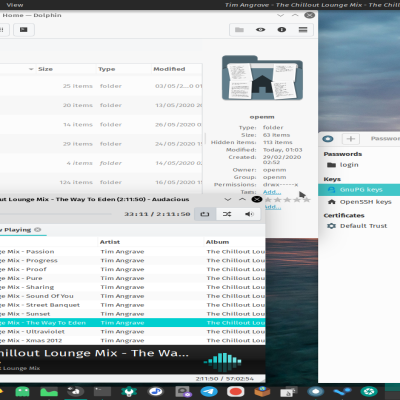
Task: Select the track Xmas 2012
Action: pos(133,341)
